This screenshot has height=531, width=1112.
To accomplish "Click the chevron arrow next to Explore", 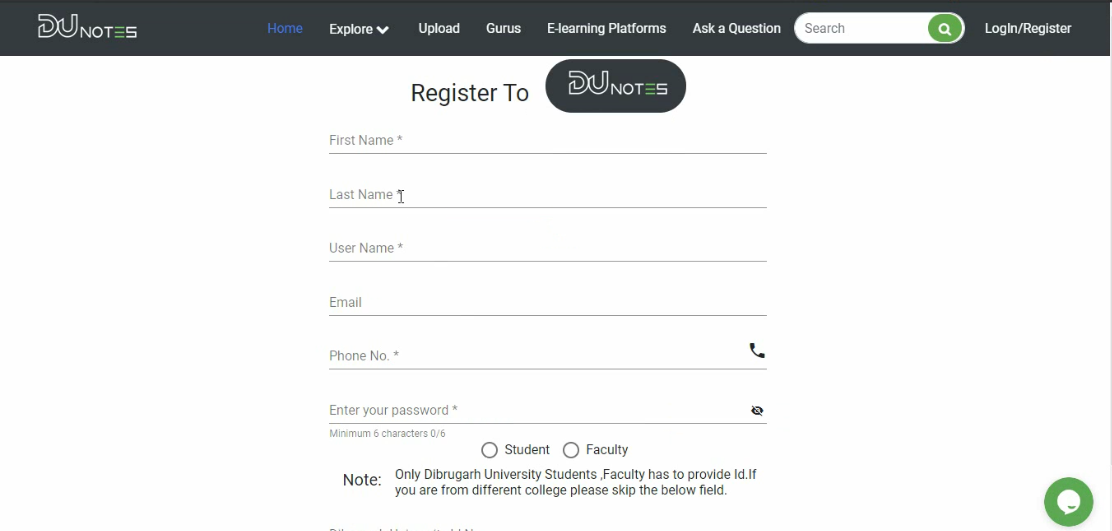I will (382, 30).
